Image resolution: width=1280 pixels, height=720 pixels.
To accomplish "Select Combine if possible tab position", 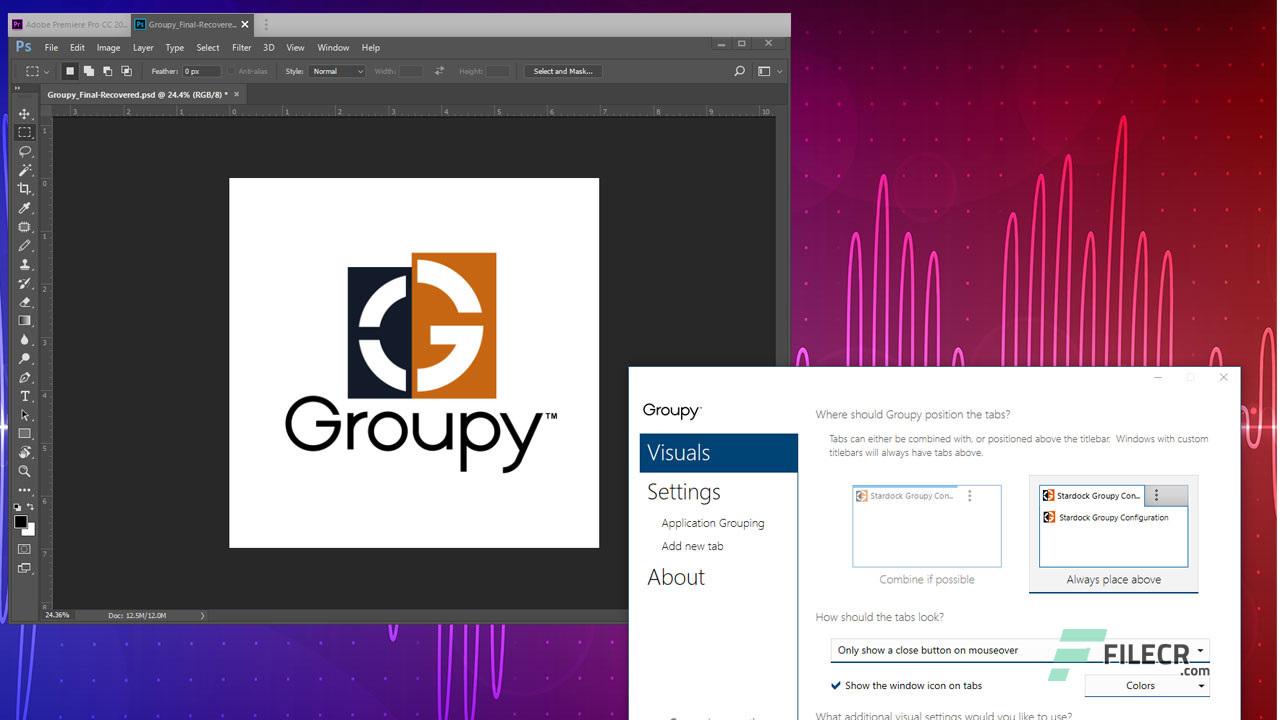I will pos(927,535).
